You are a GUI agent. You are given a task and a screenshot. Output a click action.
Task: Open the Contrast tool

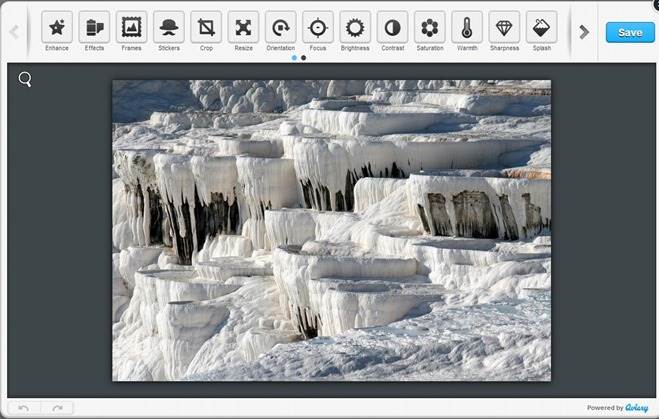point(393,28)
